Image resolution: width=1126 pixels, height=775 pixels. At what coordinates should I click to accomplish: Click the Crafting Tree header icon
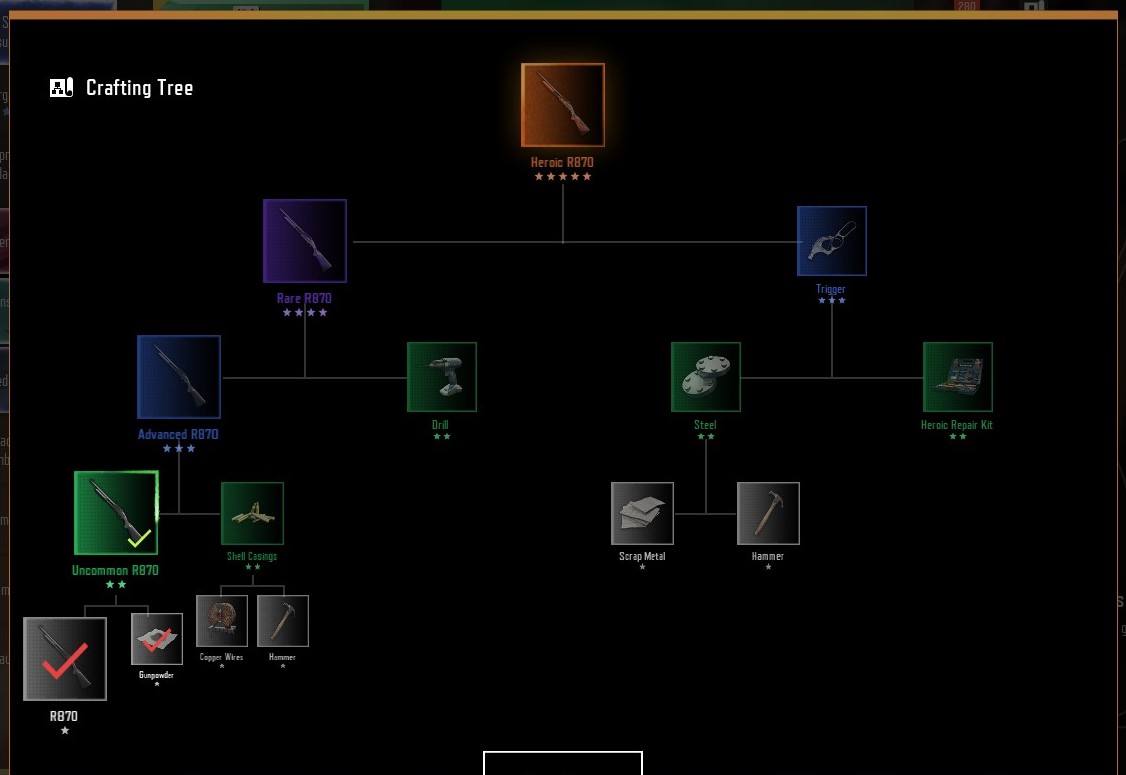(x=62, y=88)
